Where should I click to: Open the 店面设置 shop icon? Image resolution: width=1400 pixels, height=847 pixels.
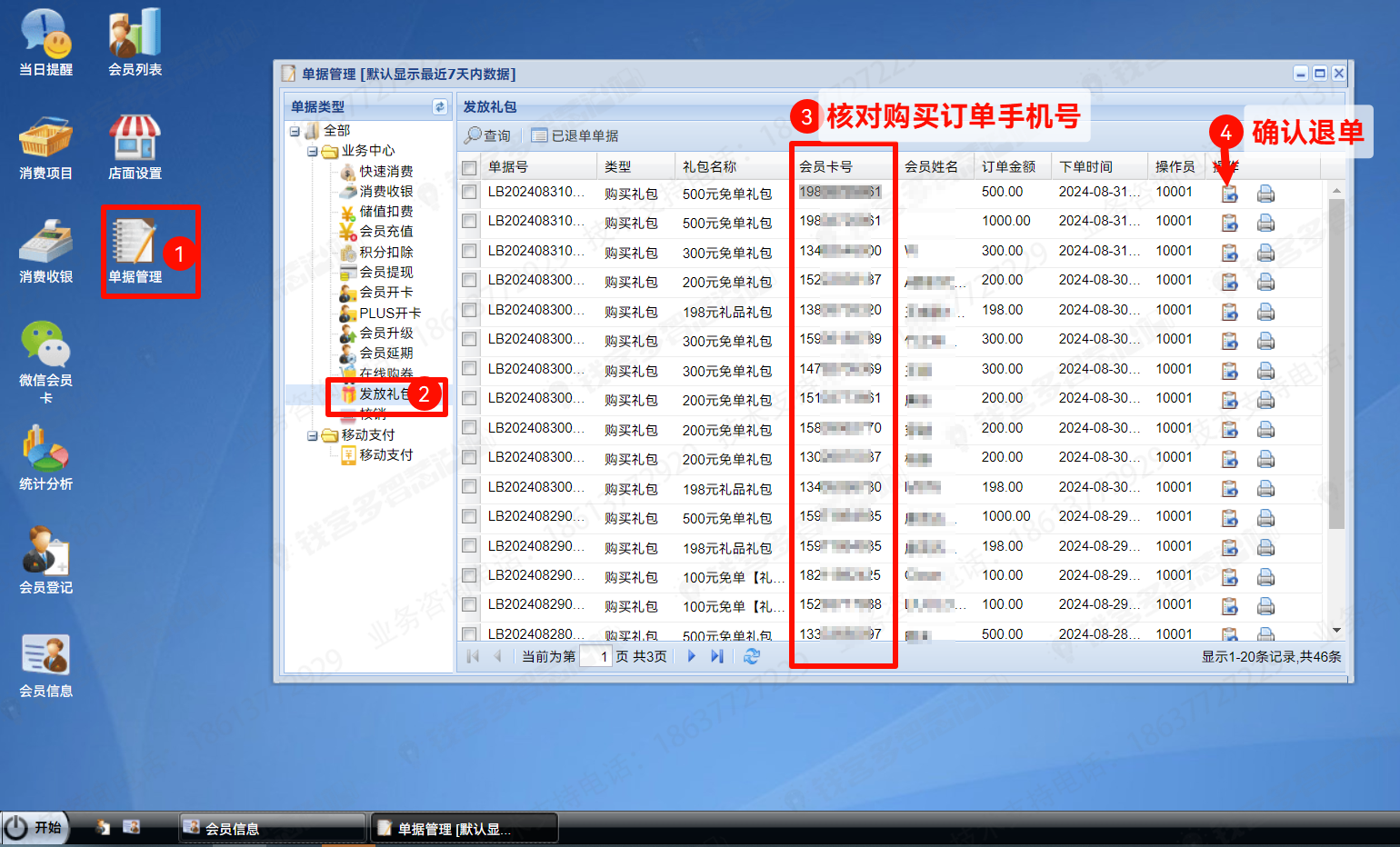click(x=135, y=147)
